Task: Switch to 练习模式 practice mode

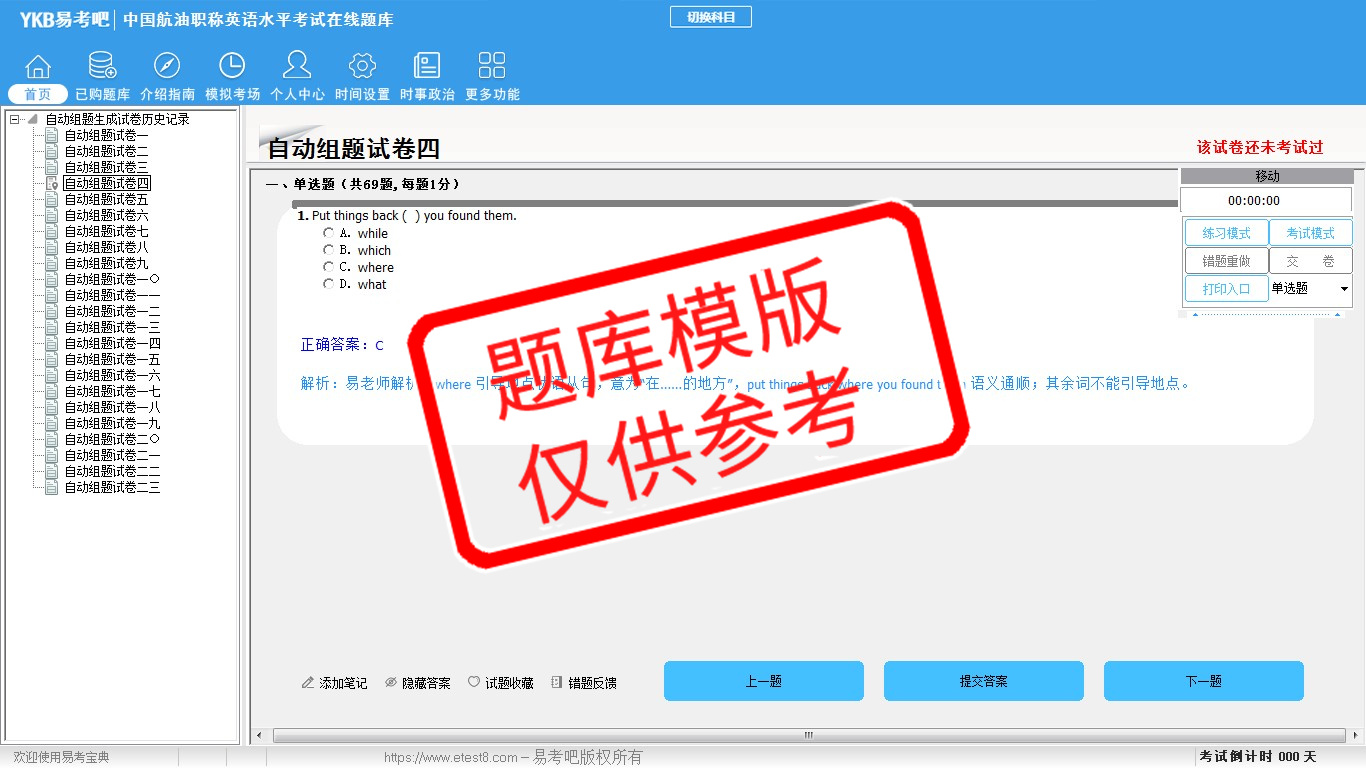Action: [1226, 233]
